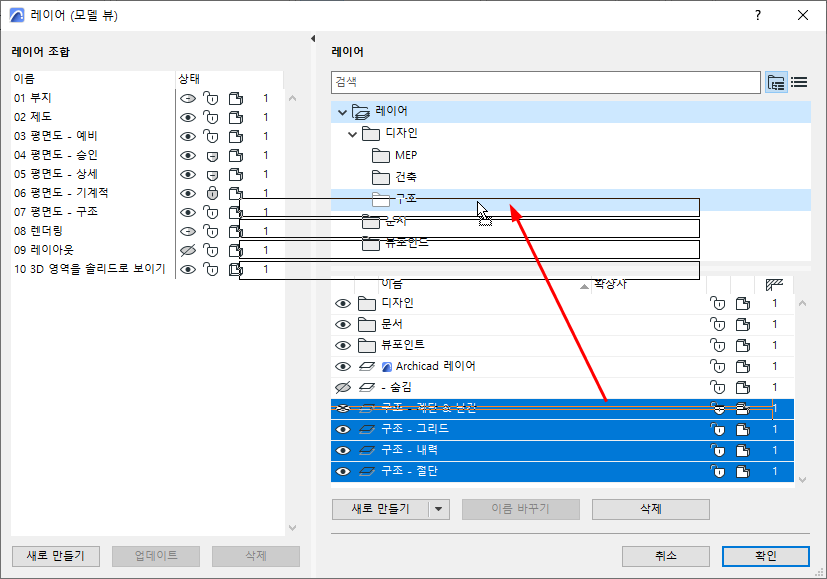Click solid model icon of 02 제도
The image size is (827, 579).
[236, 118]
